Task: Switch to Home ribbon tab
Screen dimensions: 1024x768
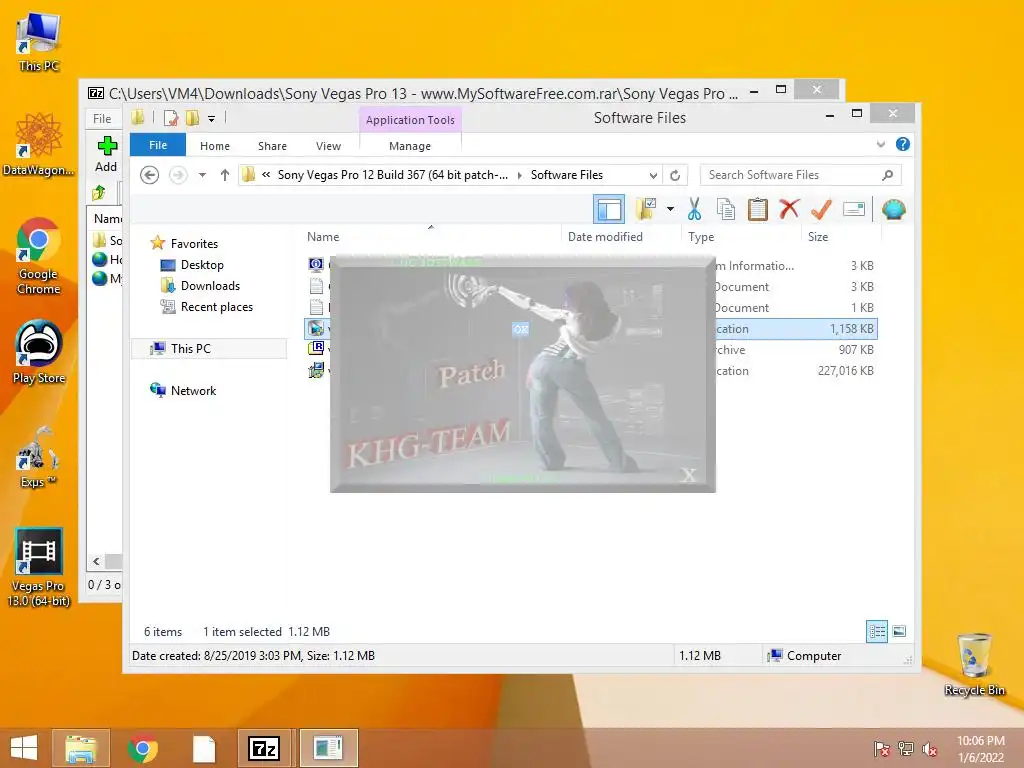Action: (x=215, y=146)
